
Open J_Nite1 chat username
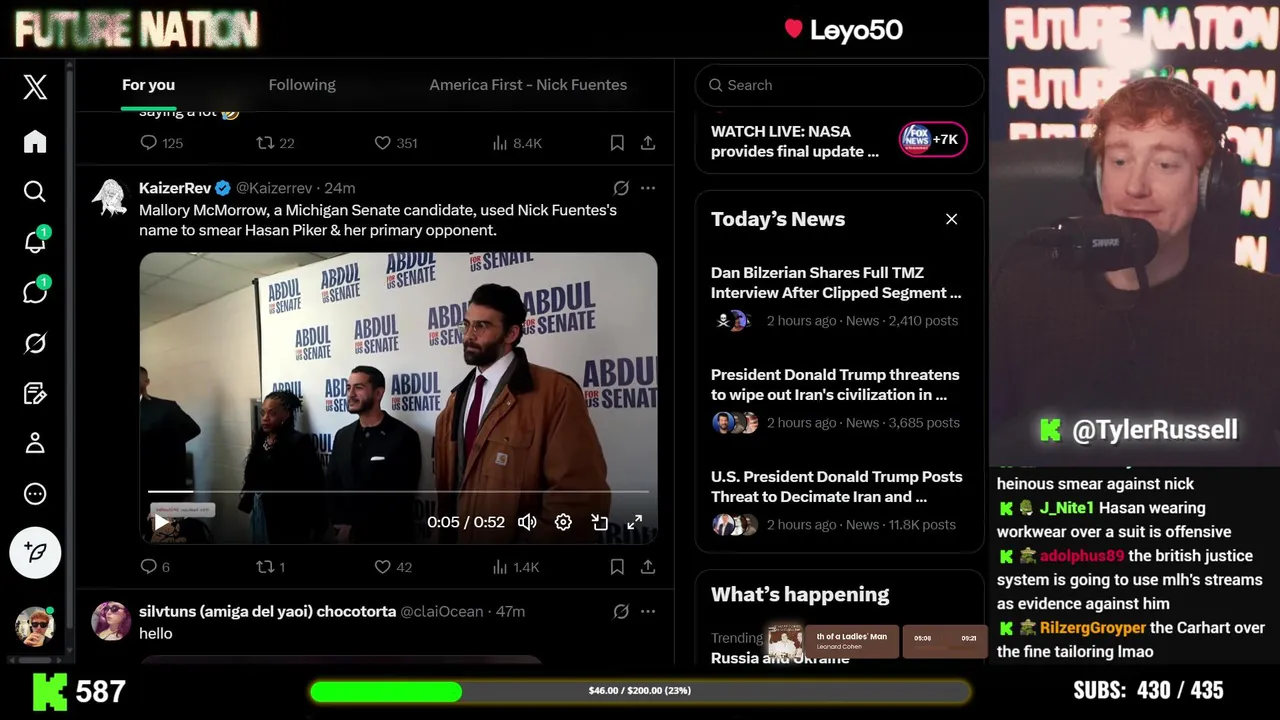tap(1066, 508)
